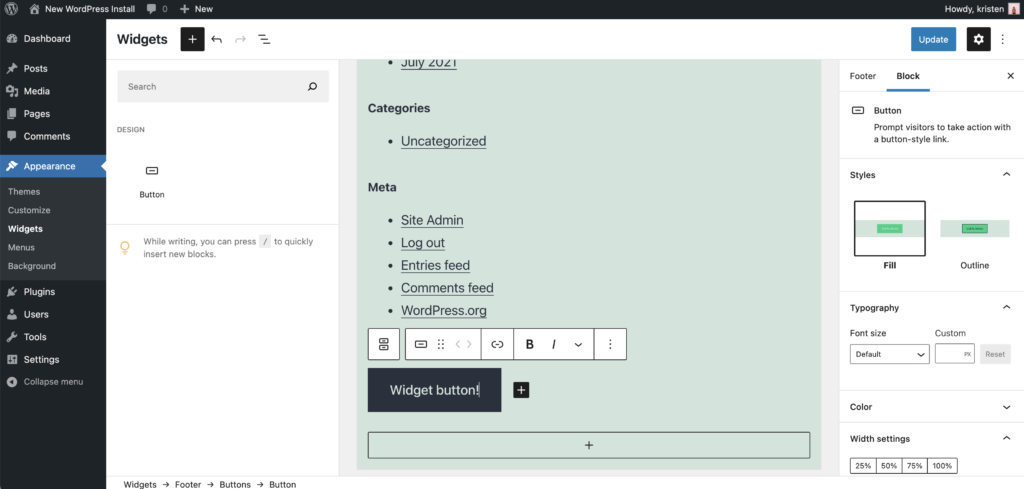Collapse the Typography section
This screenshot has width=1024, height=489.
click(1006, 308)
